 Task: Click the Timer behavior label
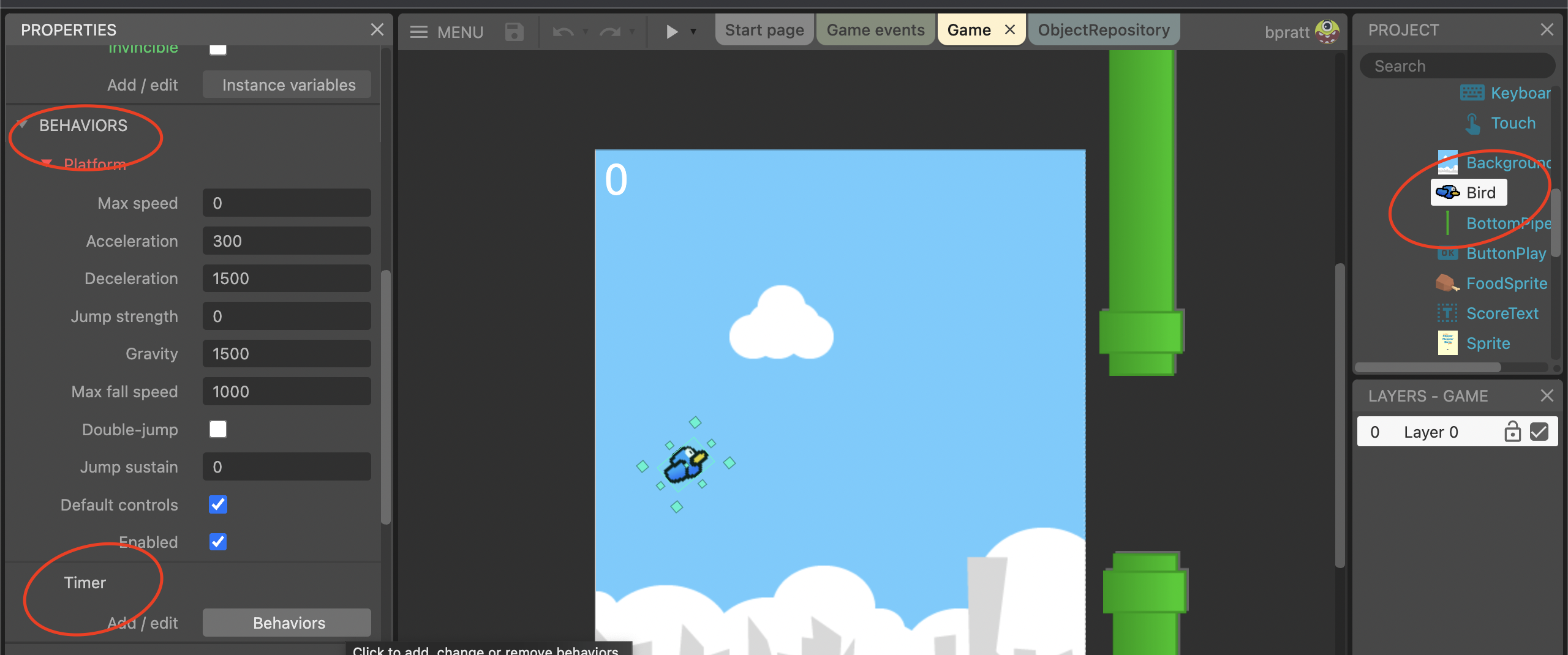(x=85, y=583)
